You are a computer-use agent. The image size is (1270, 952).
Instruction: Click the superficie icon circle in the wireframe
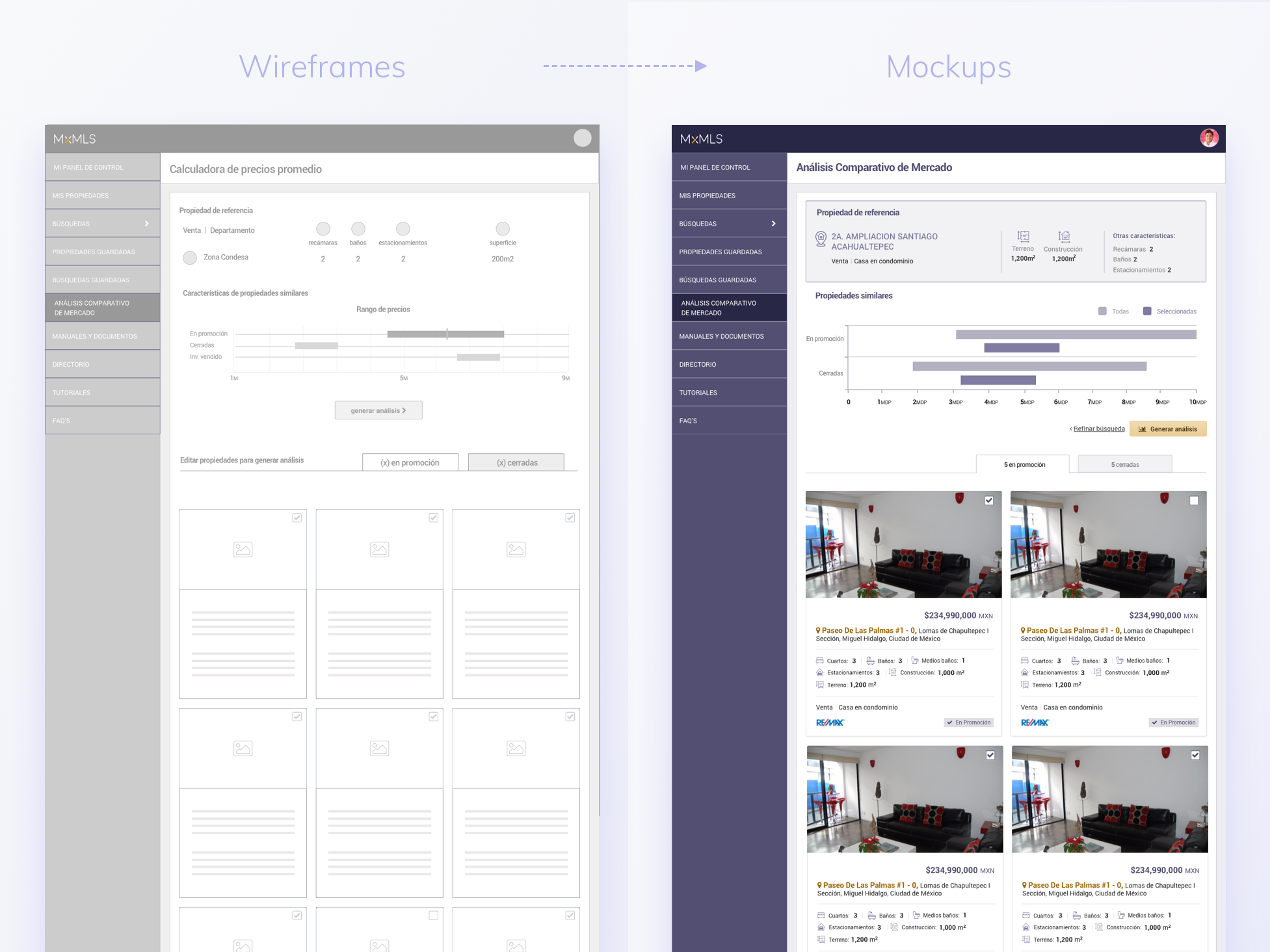click(503, 229)
